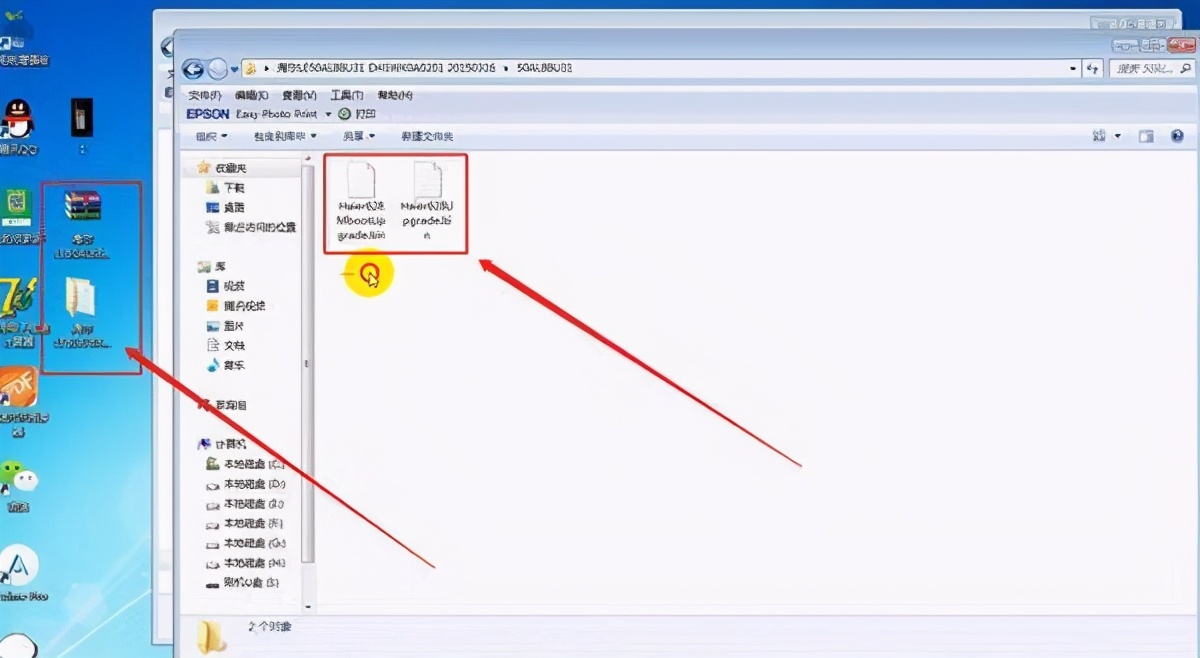Open the 编辑(E) menu
This screenshot has width=1200, height=658.
(x=250, y=95)
